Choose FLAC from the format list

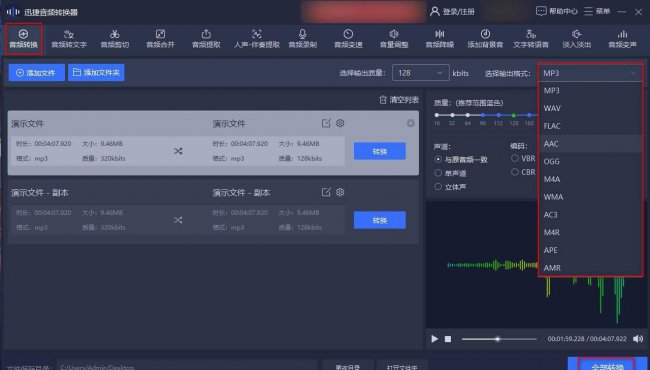[x=590, y=126]
